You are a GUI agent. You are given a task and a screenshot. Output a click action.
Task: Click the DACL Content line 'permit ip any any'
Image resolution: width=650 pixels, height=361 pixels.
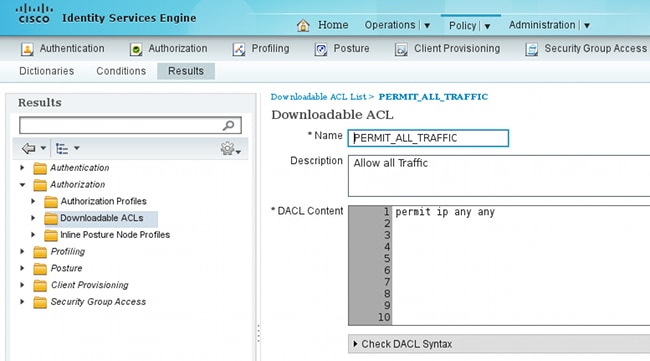click(x=445, y=212)
